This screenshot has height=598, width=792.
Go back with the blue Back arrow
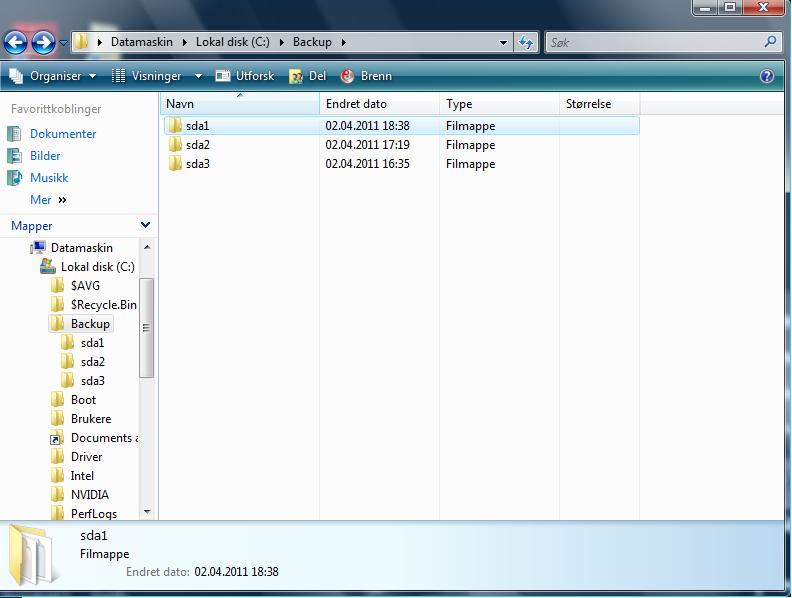click(x=16, y=42)
